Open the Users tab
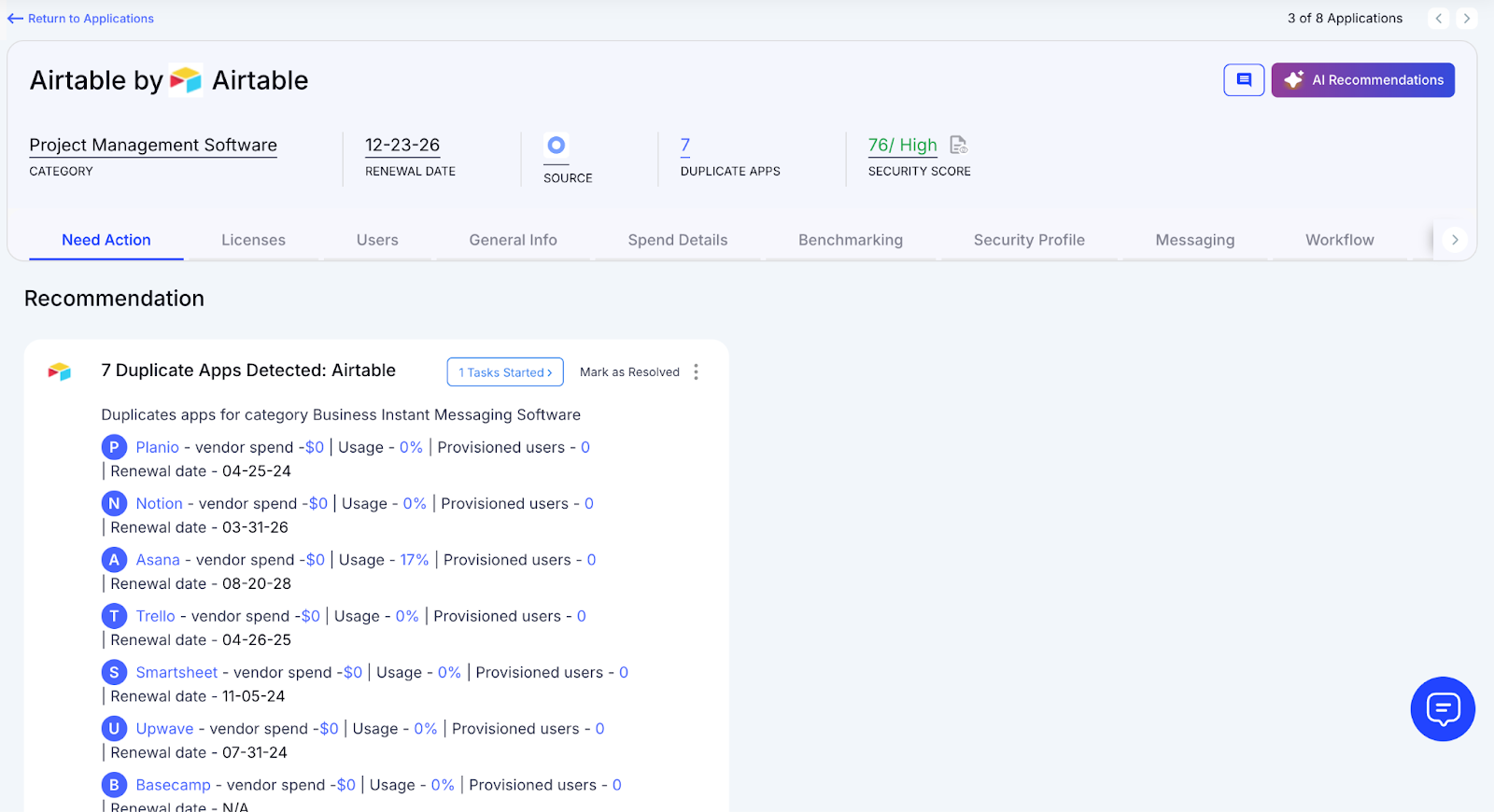 tap(377, 240)
